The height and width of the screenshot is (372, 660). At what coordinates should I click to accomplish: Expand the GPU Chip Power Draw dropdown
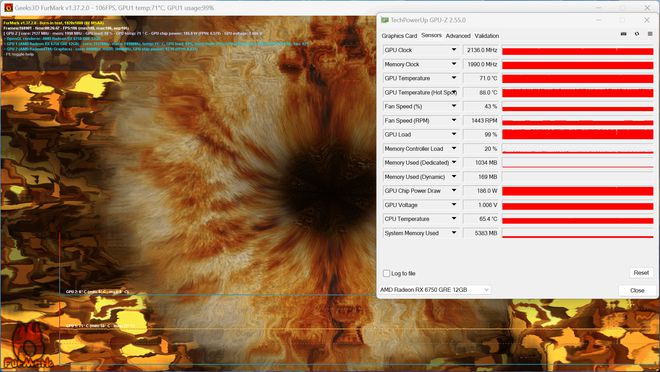pos(454,191)
